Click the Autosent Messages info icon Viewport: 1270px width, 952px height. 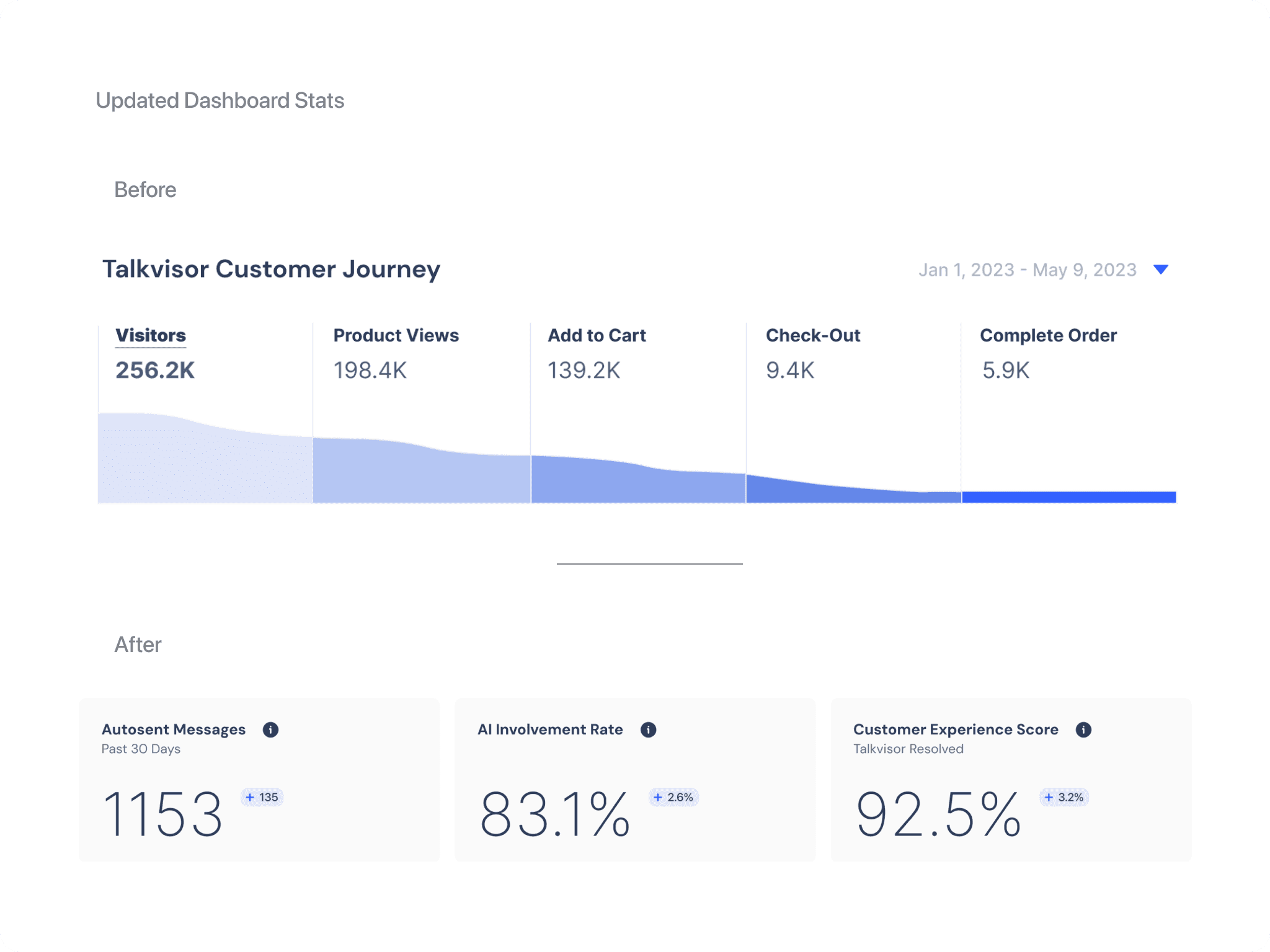(270, 729)
